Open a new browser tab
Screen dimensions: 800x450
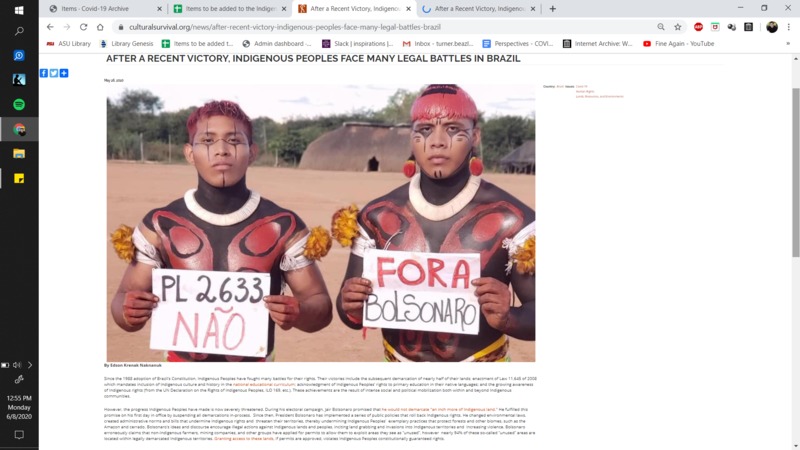pyautogui.click(x=553, y=9)
